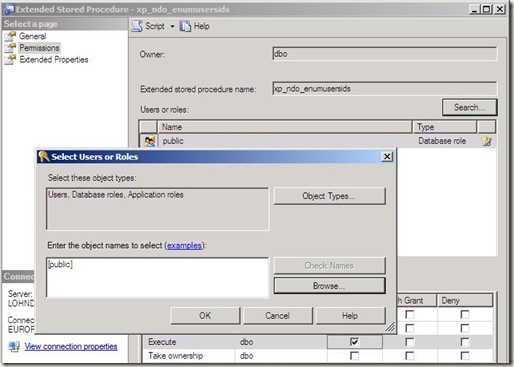Click the Script toolbar icon

tap(137, 26)
